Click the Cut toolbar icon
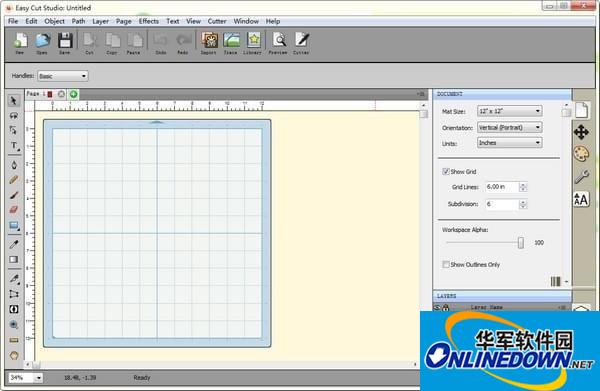 click(90, 43)
